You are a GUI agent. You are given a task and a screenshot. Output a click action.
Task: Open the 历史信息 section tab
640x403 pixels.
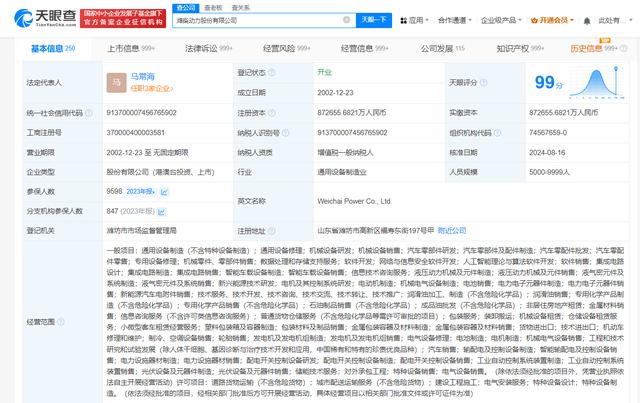594,48
